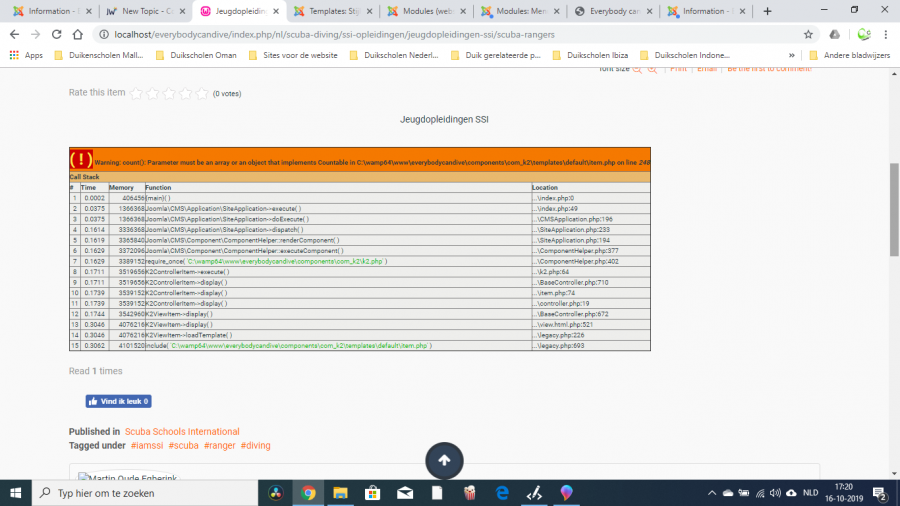Click the cloud extension icon in toolbar
This screenshot has width=900, height=506.
coord(835,34)
